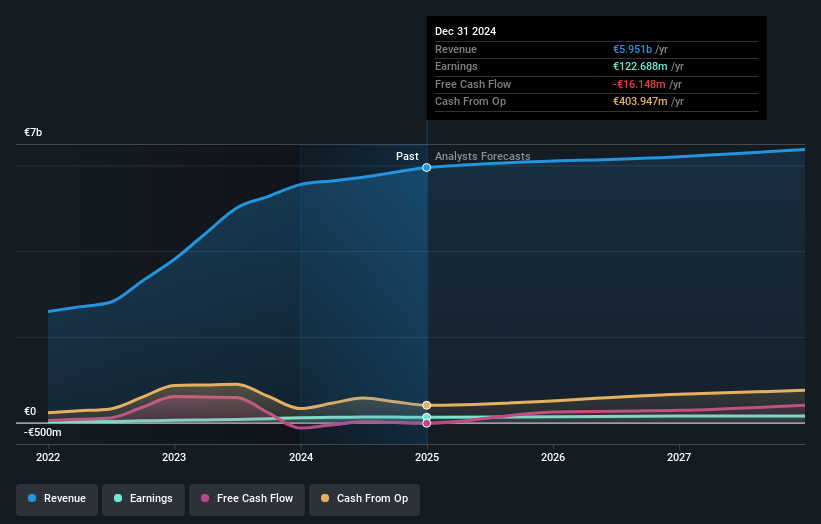This screenshot has height=524, width=821.
Task: Click the Revenue row label in tooltip
Action: [x=456, y=49]
